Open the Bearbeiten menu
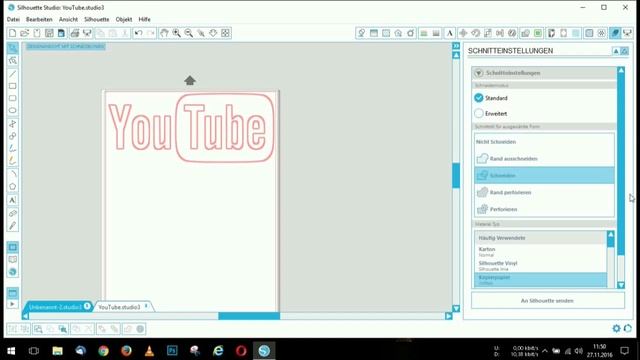The width and height of the screenshot is (640, 360). (x=39, y=19)
